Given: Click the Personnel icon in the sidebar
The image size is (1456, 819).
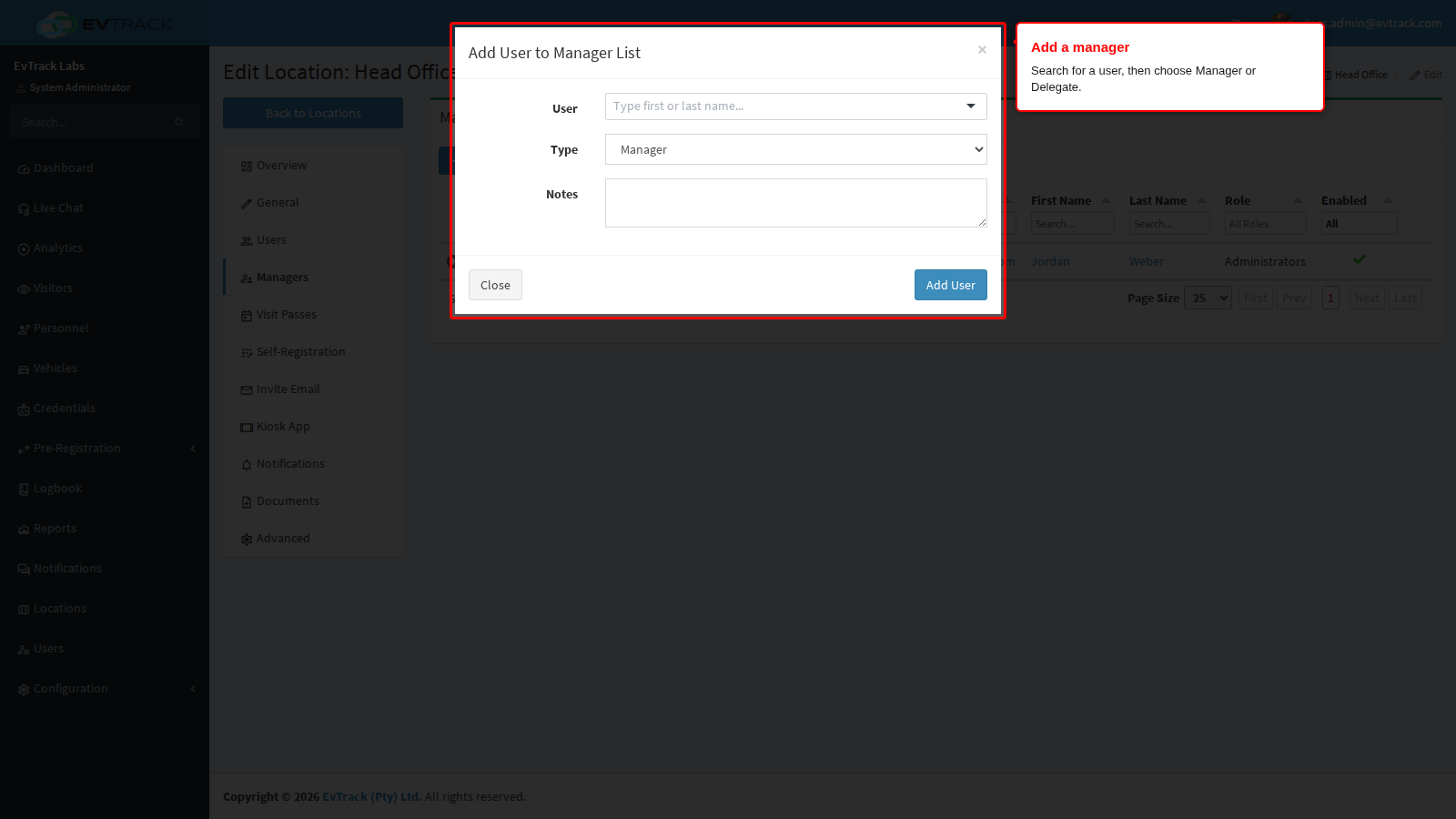Looking at the screenshot, I should 24,329.
